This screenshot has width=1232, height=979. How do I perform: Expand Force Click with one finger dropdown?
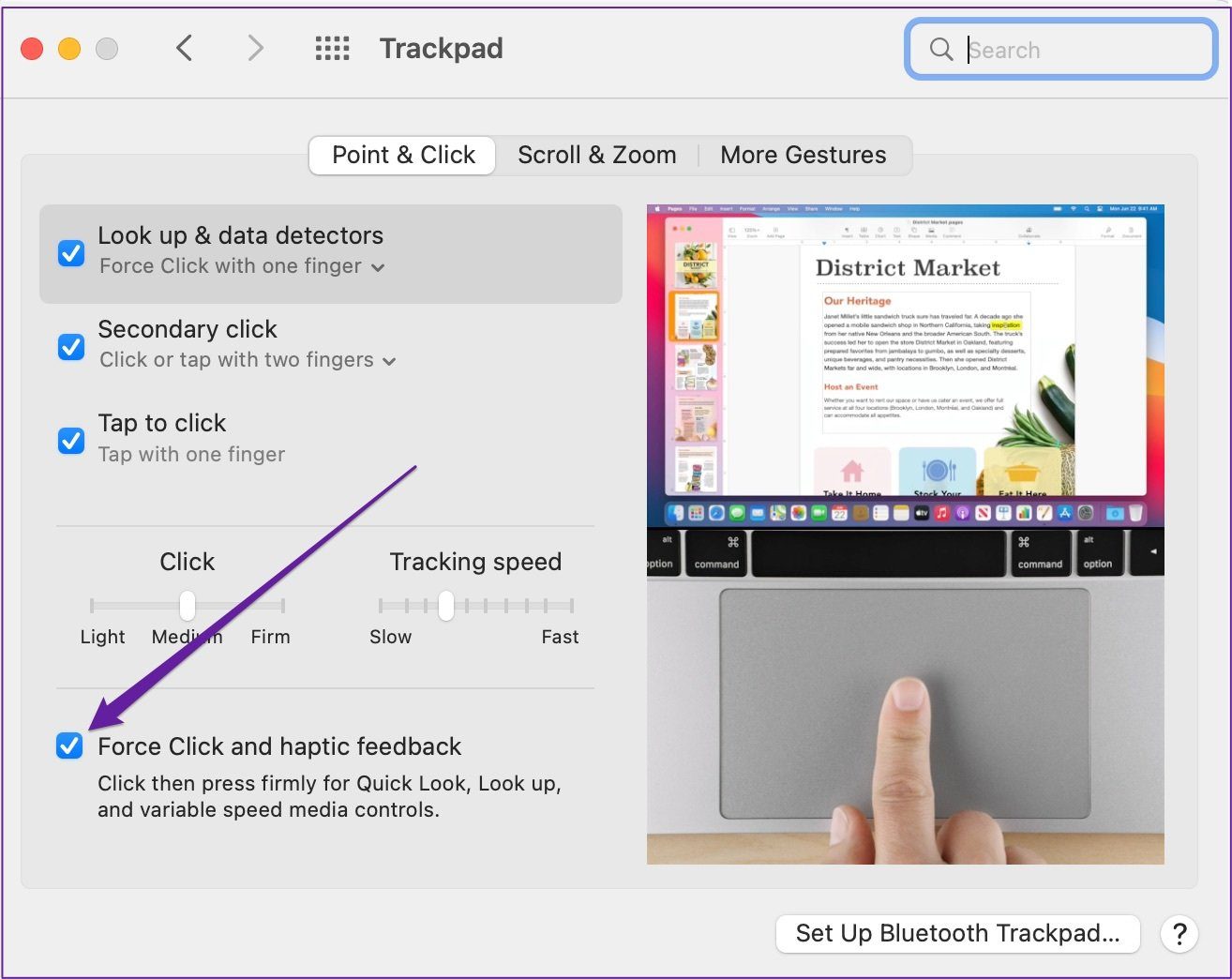(x=242, y=266)
